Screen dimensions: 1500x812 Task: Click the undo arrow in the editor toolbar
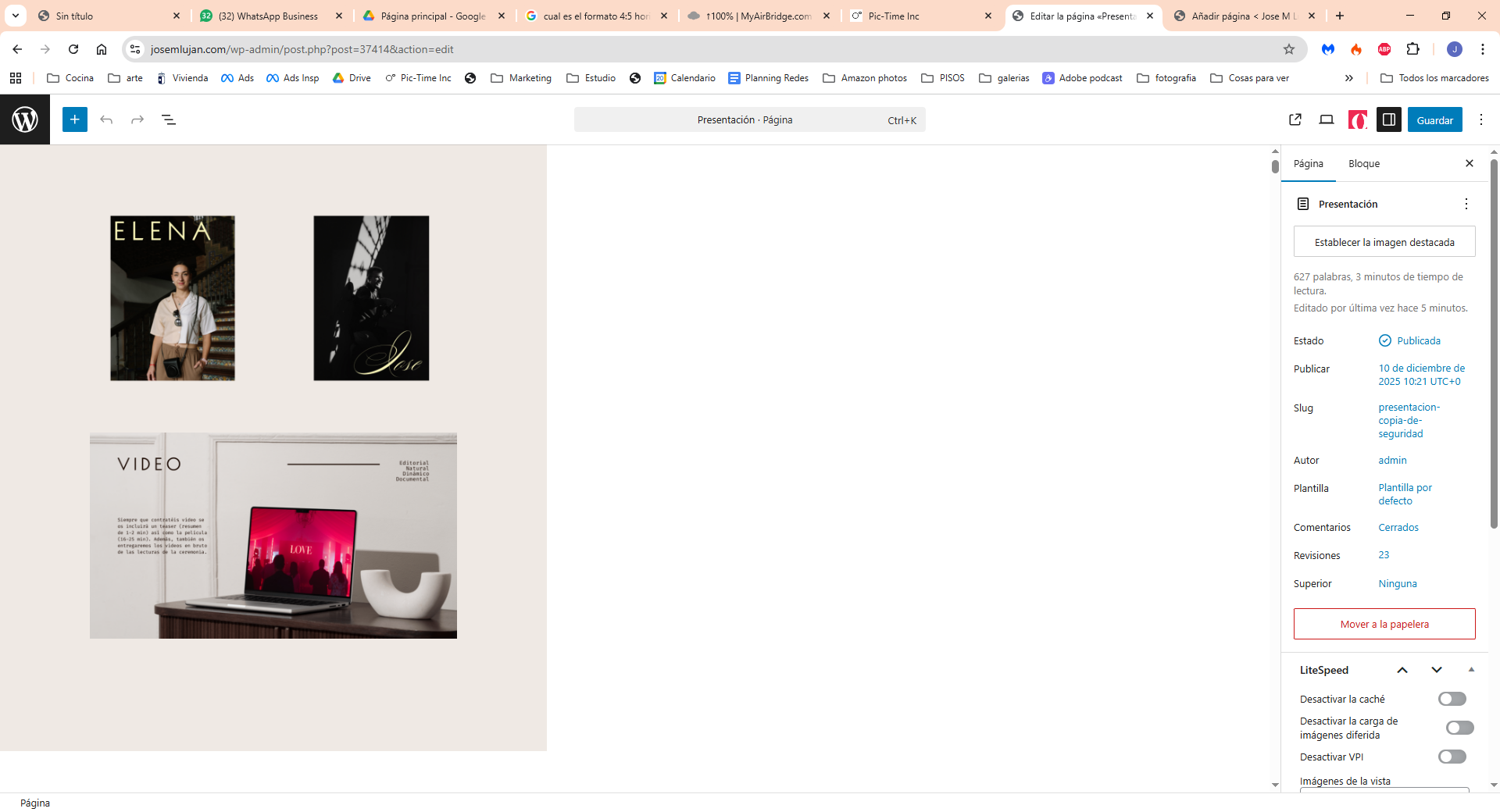(106, 119)
